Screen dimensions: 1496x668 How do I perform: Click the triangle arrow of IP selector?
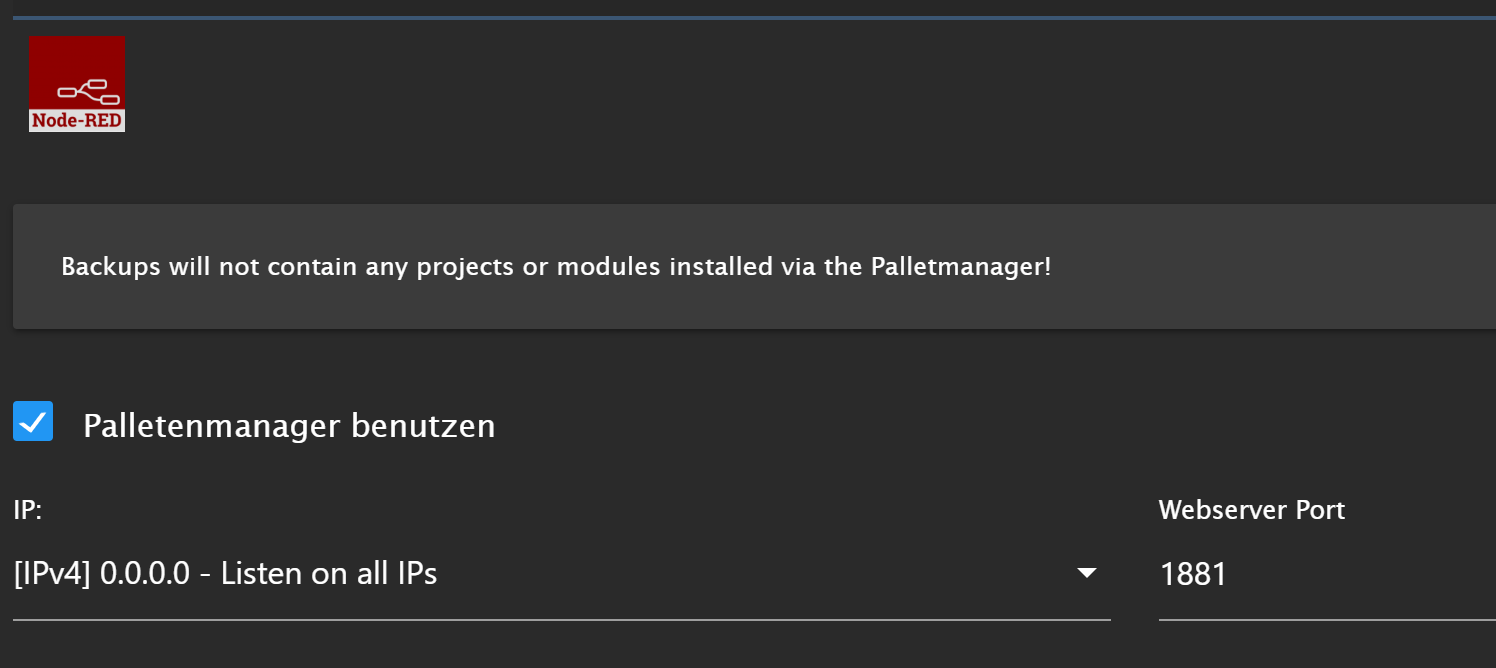pyautogui.click(x=1087, y=573)
